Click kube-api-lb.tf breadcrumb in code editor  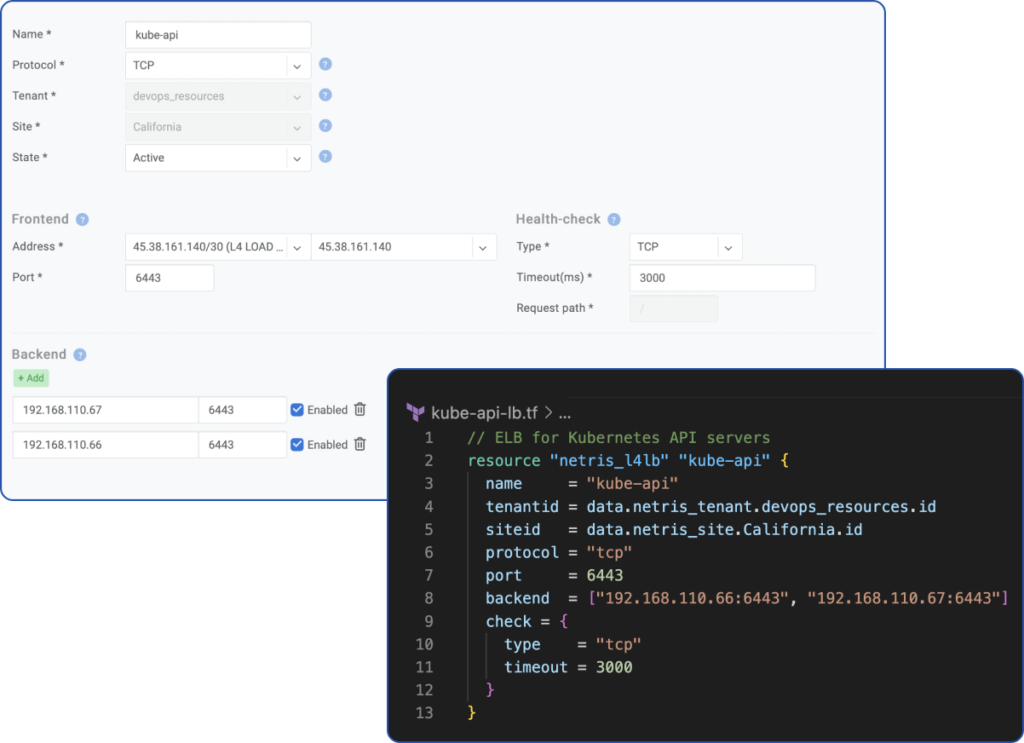point(484,413)
